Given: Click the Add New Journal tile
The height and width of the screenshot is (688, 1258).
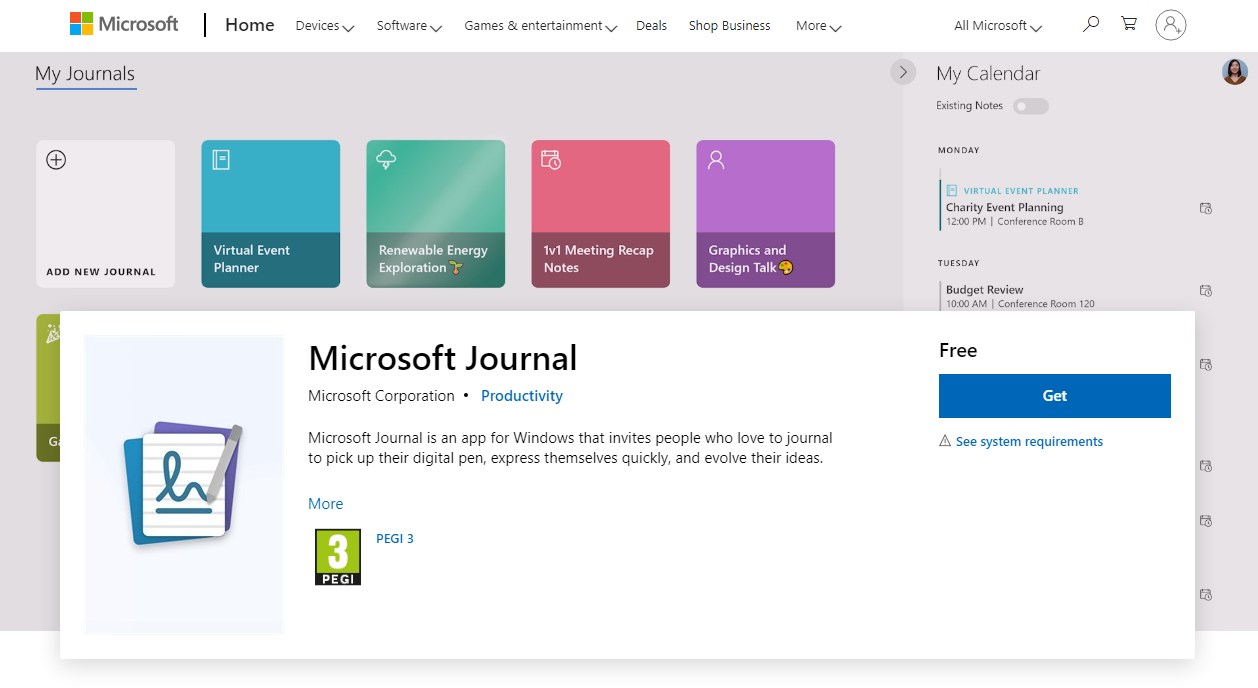Looking at the screenshot, I should [106, 214].
